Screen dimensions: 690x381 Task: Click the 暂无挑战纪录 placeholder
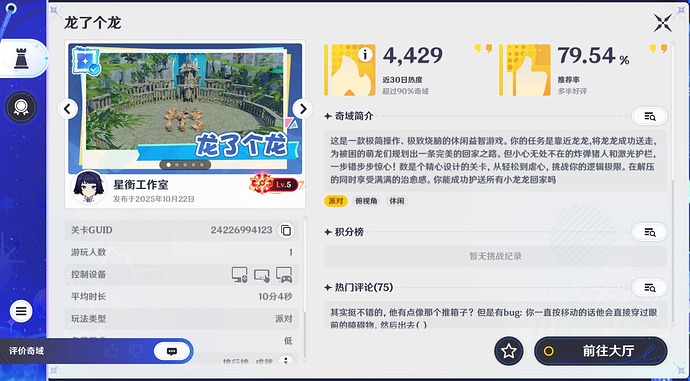495,256
